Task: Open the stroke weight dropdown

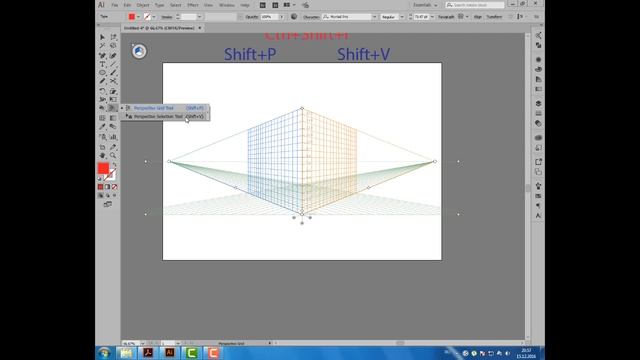Action: pyautogui.click(x=199, y=17)
